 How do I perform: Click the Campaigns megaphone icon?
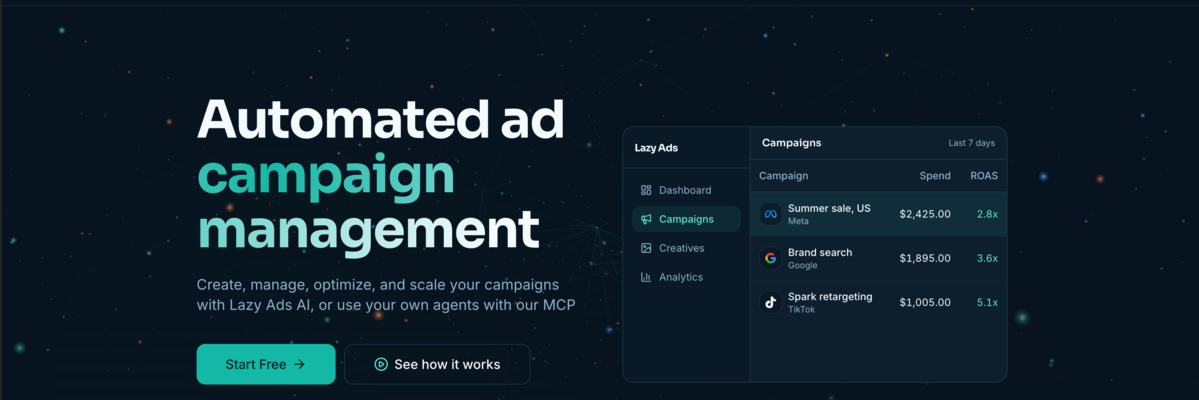click(x=646, y=219)
